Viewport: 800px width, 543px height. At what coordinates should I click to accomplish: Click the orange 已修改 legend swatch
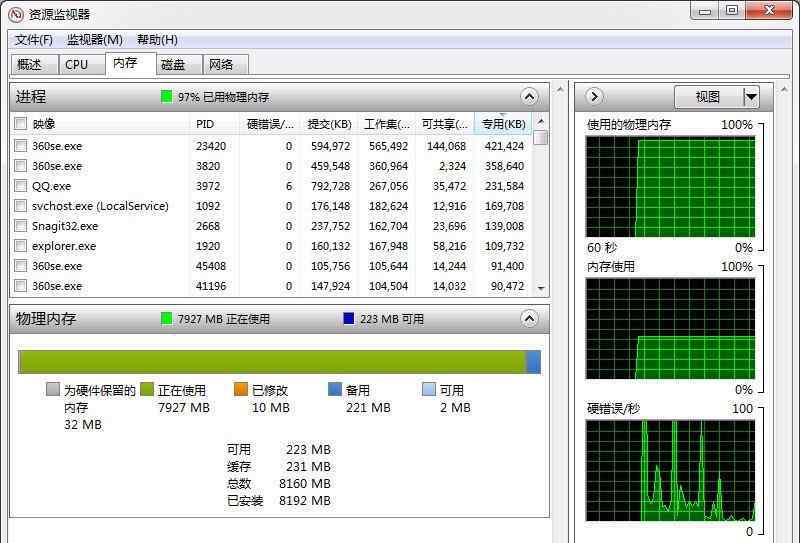[241, 389]
